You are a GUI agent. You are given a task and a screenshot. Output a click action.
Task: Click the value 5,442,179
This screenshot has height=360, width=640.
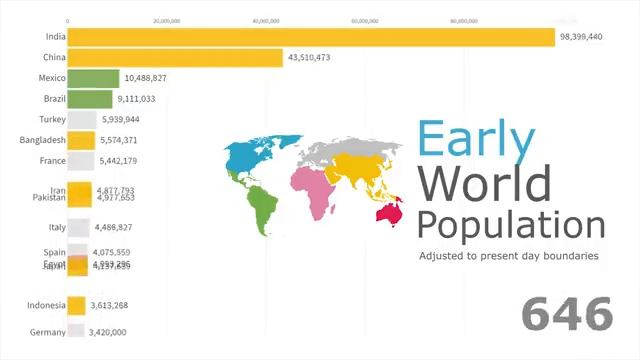[x=118, y=161]
